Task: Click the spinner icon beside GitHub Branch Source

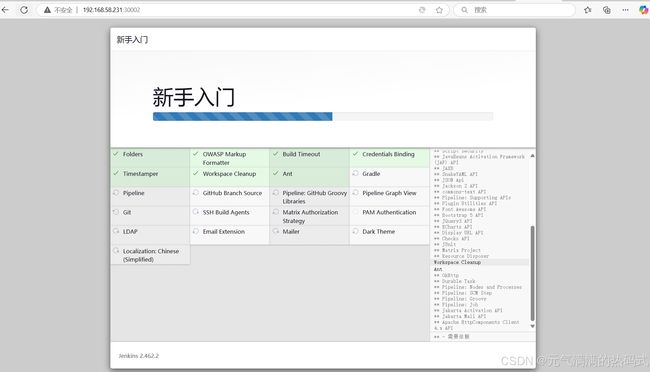Action: (x=195, y=193)
